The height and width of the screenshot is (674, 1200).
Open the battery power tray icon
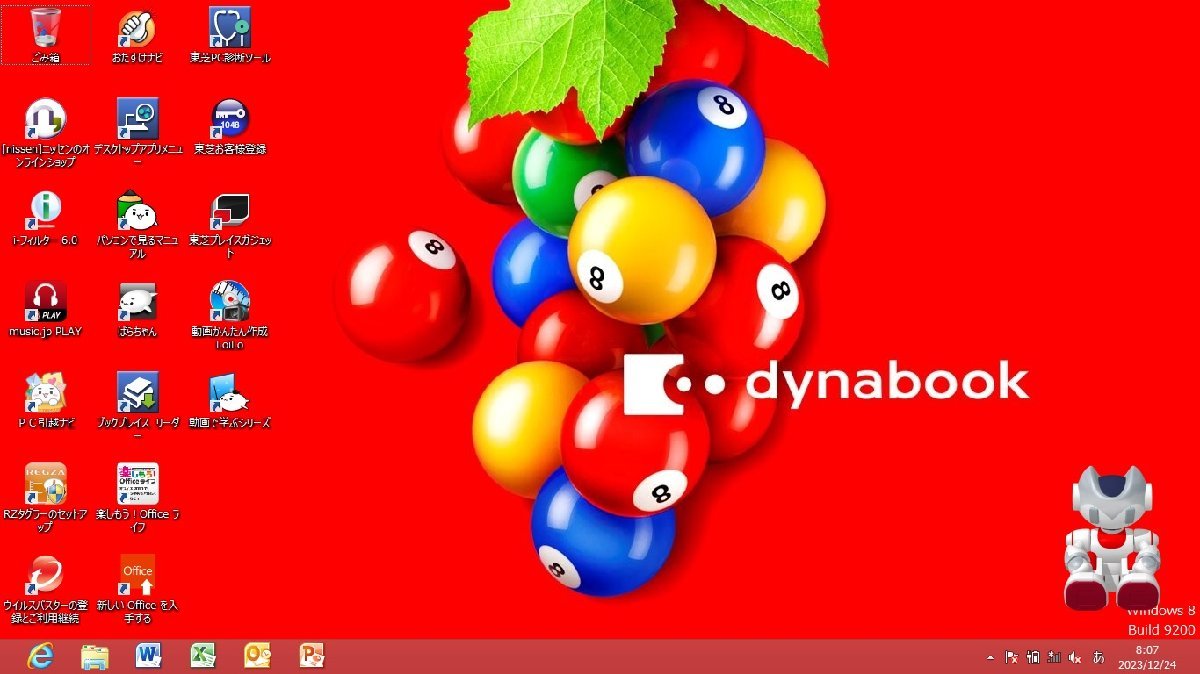click(x=1033, y=657)
